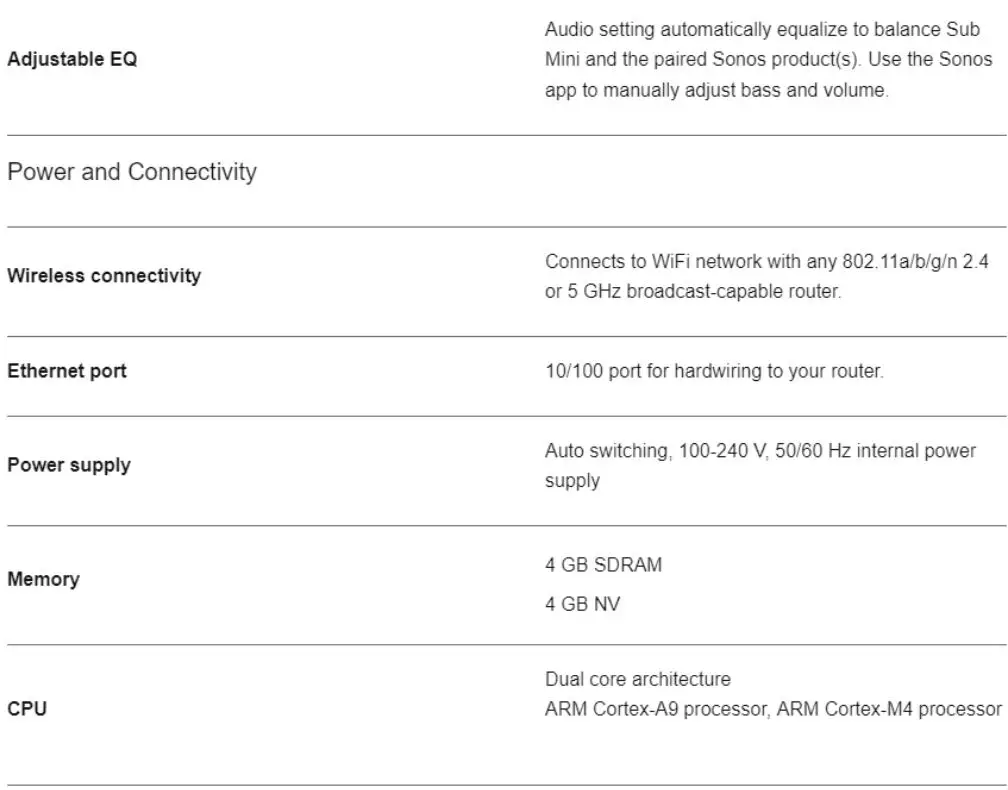Image resolution: width=1008 pixels, height=790 pixels.
Task: Click the "Power supply" row label
Action: (68, 465)
